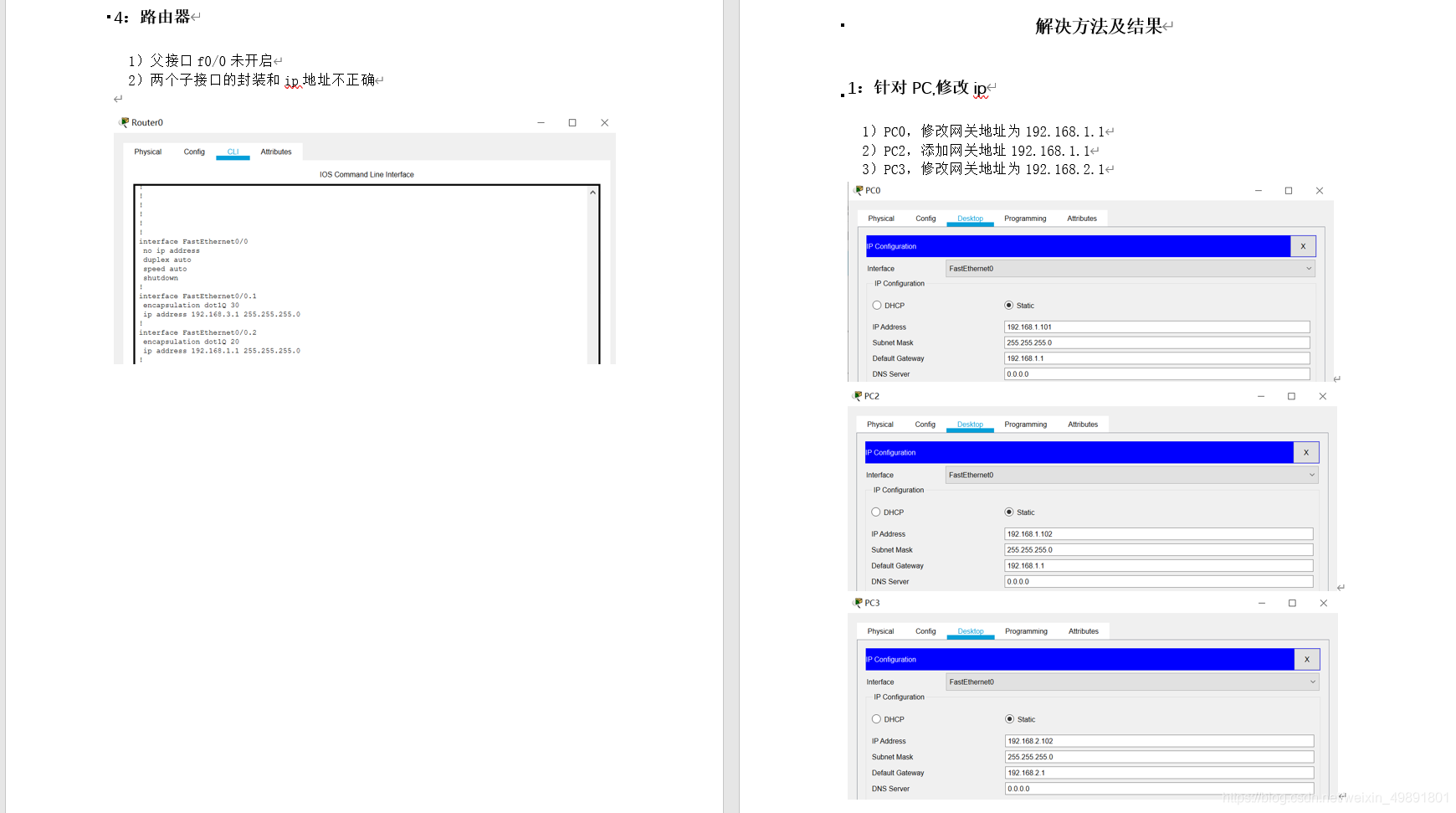Open Config tab in PC0

(x=925, y=219)
